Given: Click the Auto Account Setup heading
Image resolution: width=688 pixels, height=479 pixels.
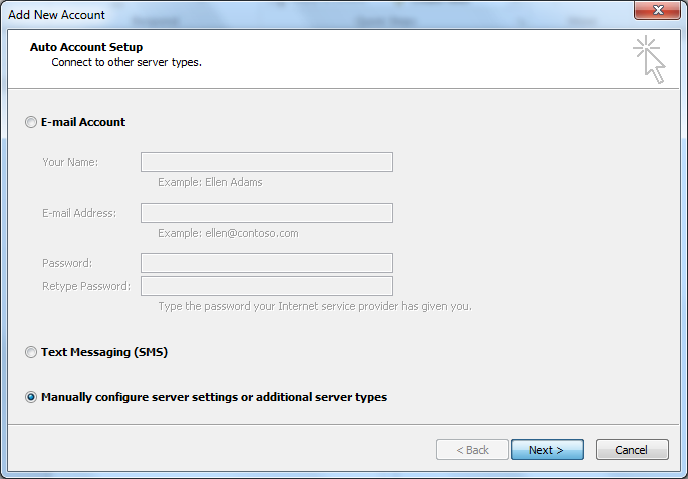Looking at the screenshot, I should (x=86, y=47).
